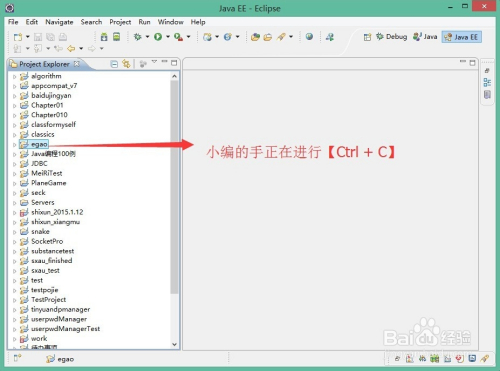Click the red status bar icon

[460, 359]
